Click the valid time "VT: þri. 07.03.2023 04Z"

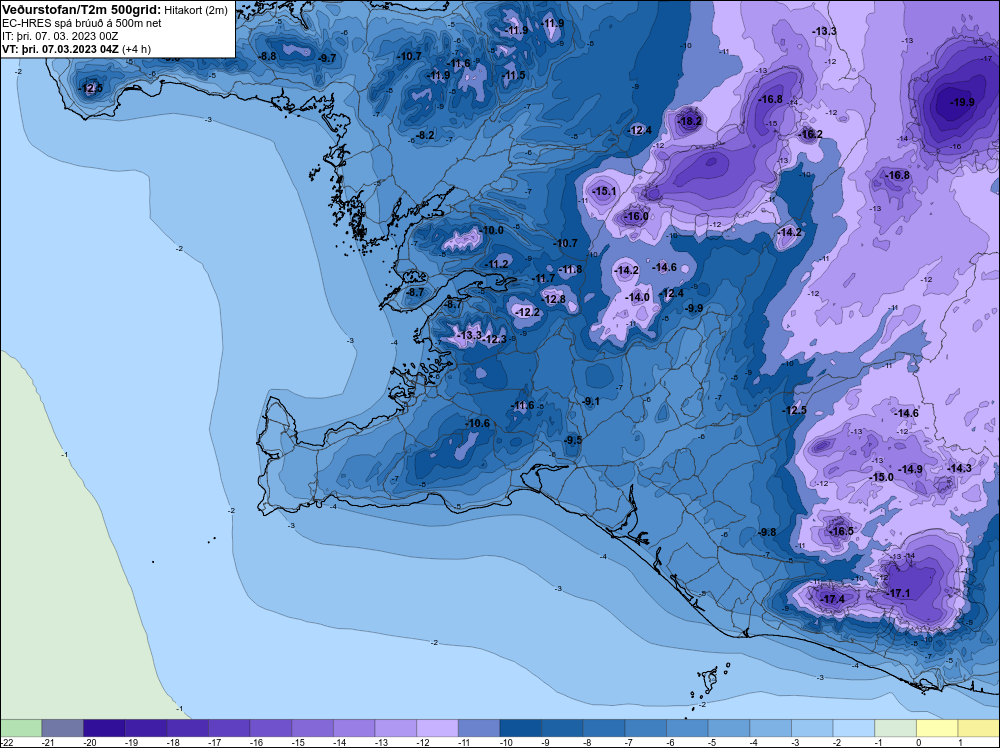point(61,49)
